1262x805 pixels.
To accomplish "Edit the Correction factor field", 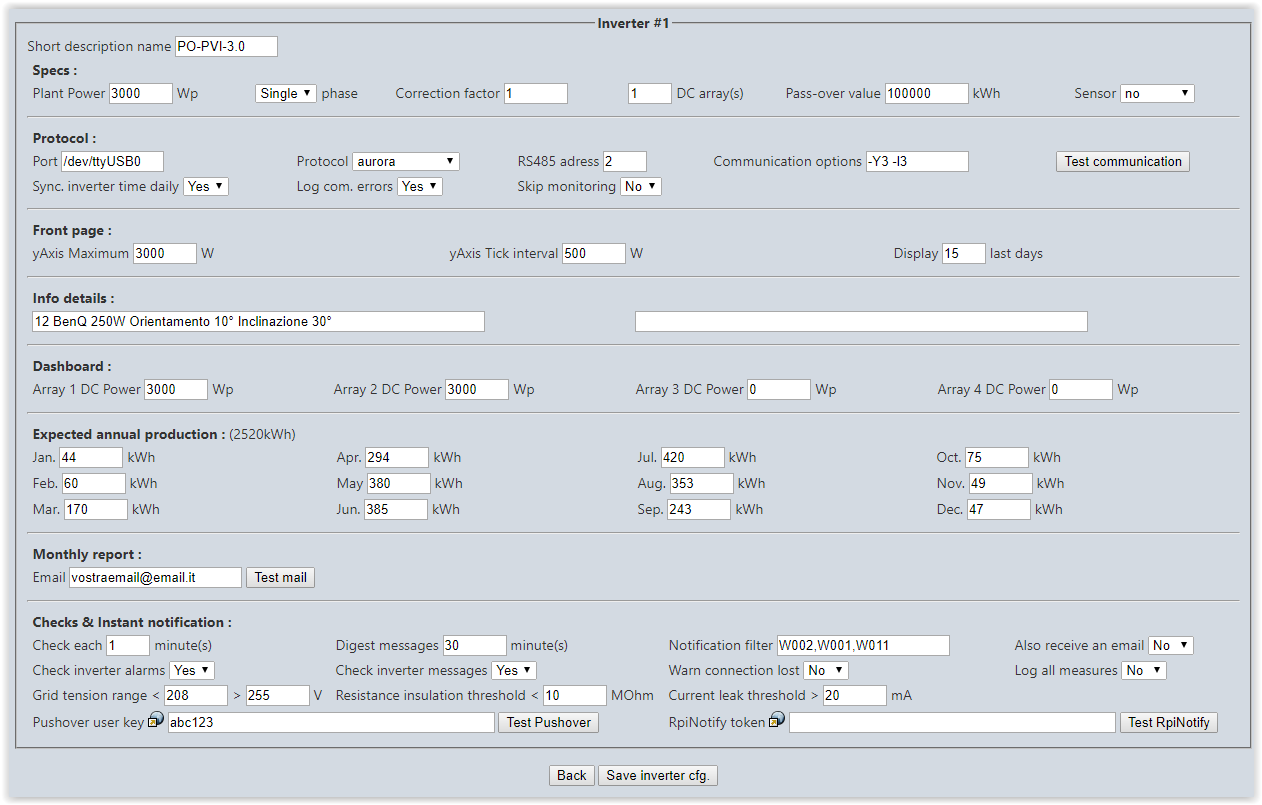I will [x=536, y=93].
